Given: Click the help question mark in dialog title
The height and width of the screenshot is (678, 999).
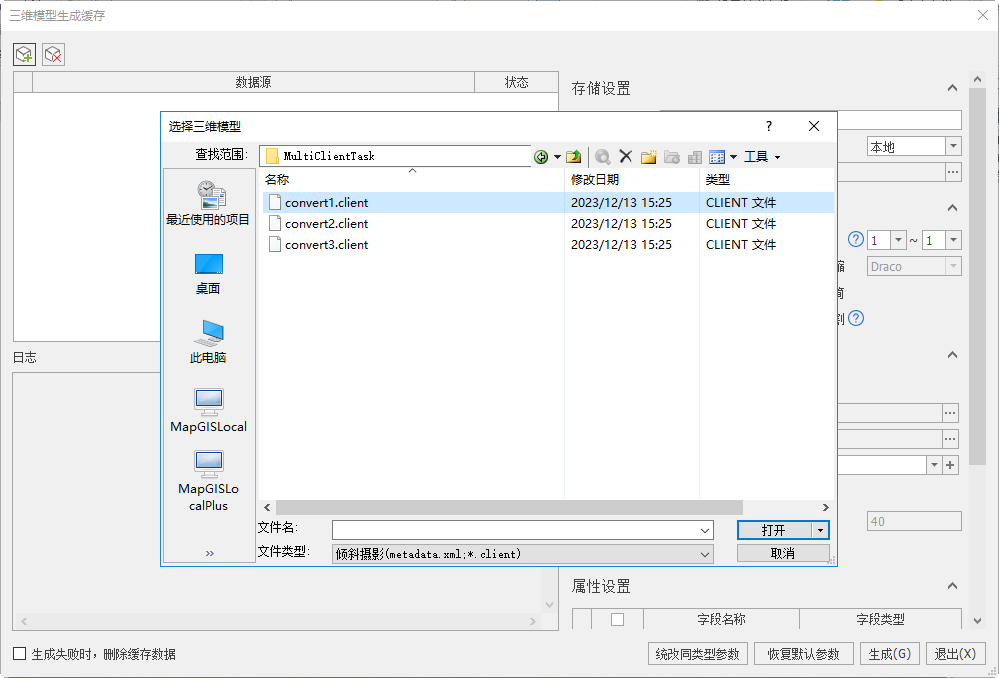Looking at the screenshot, I should click(x=769, y=126).
